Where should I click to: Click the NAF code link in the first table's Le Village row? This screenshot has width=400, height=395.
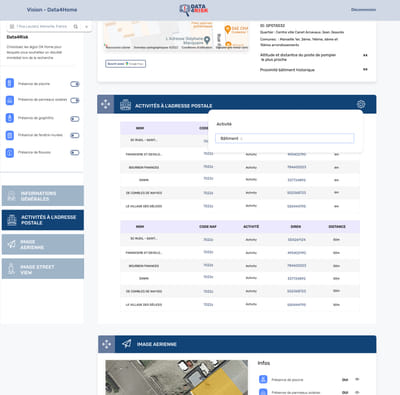[x=208, y=206]
